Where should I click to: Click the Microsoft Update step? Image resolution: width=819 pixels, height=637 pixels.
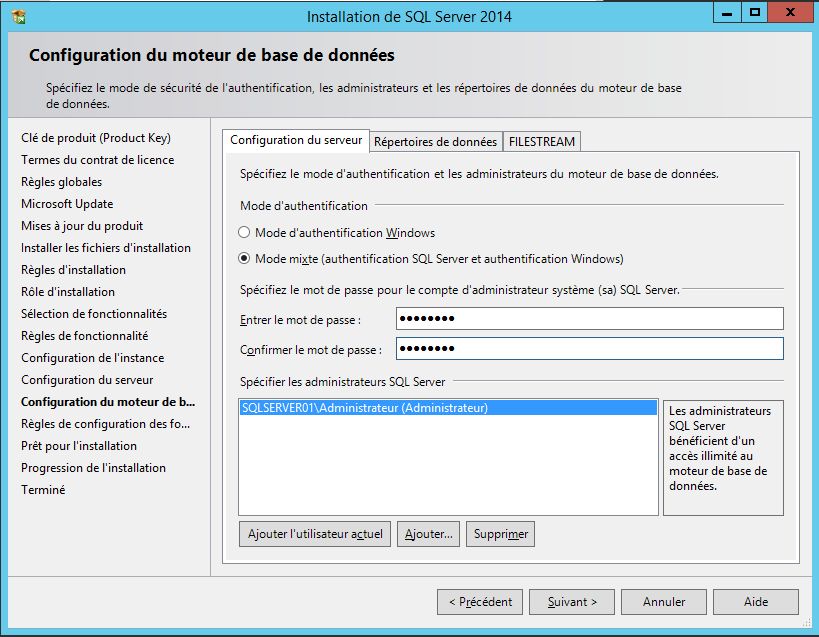point(67,204)
